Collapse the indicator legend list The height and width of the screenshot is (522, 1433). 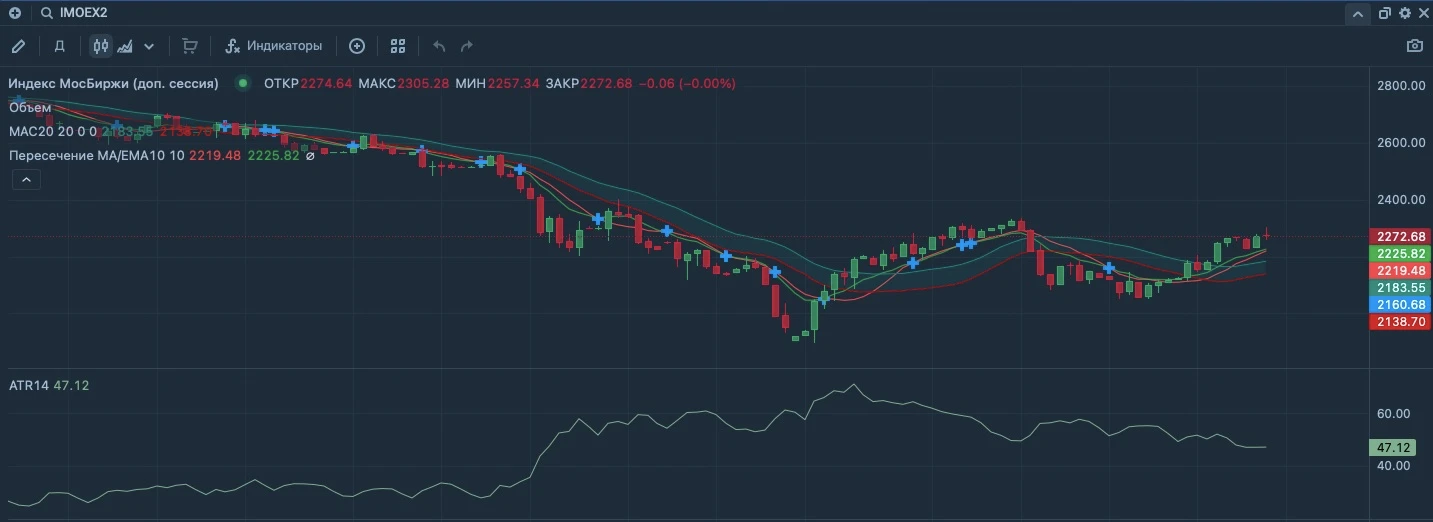[26, 179]
